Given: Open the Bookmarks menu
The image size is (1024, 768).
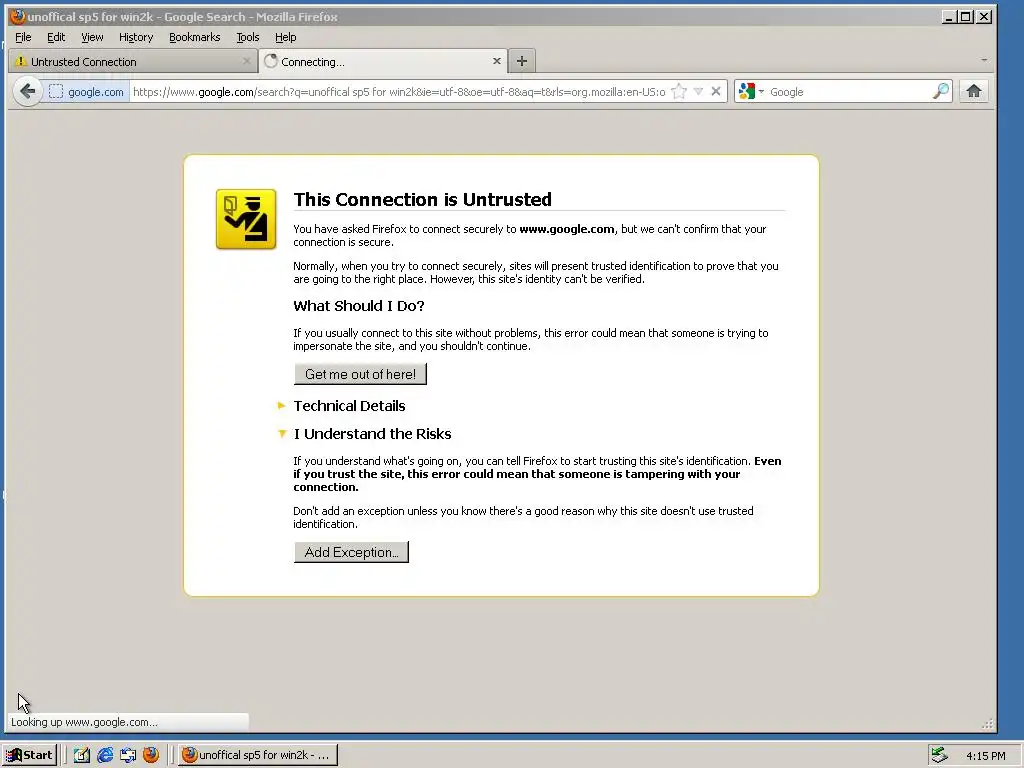Looking at the screenshot, I should coord(195,37).
